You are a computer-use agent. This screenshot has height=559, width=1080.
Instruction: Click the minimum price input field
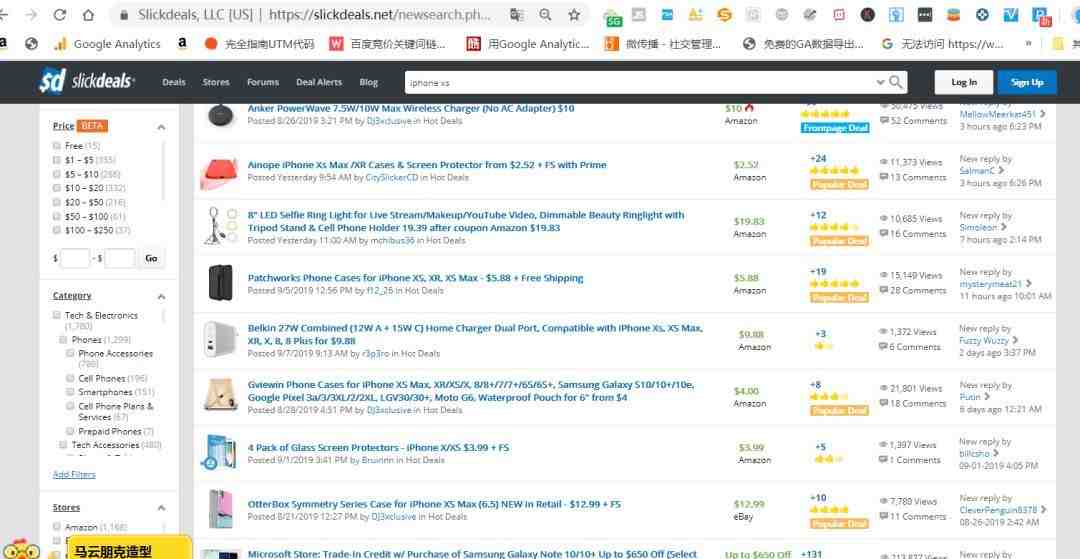74,258
